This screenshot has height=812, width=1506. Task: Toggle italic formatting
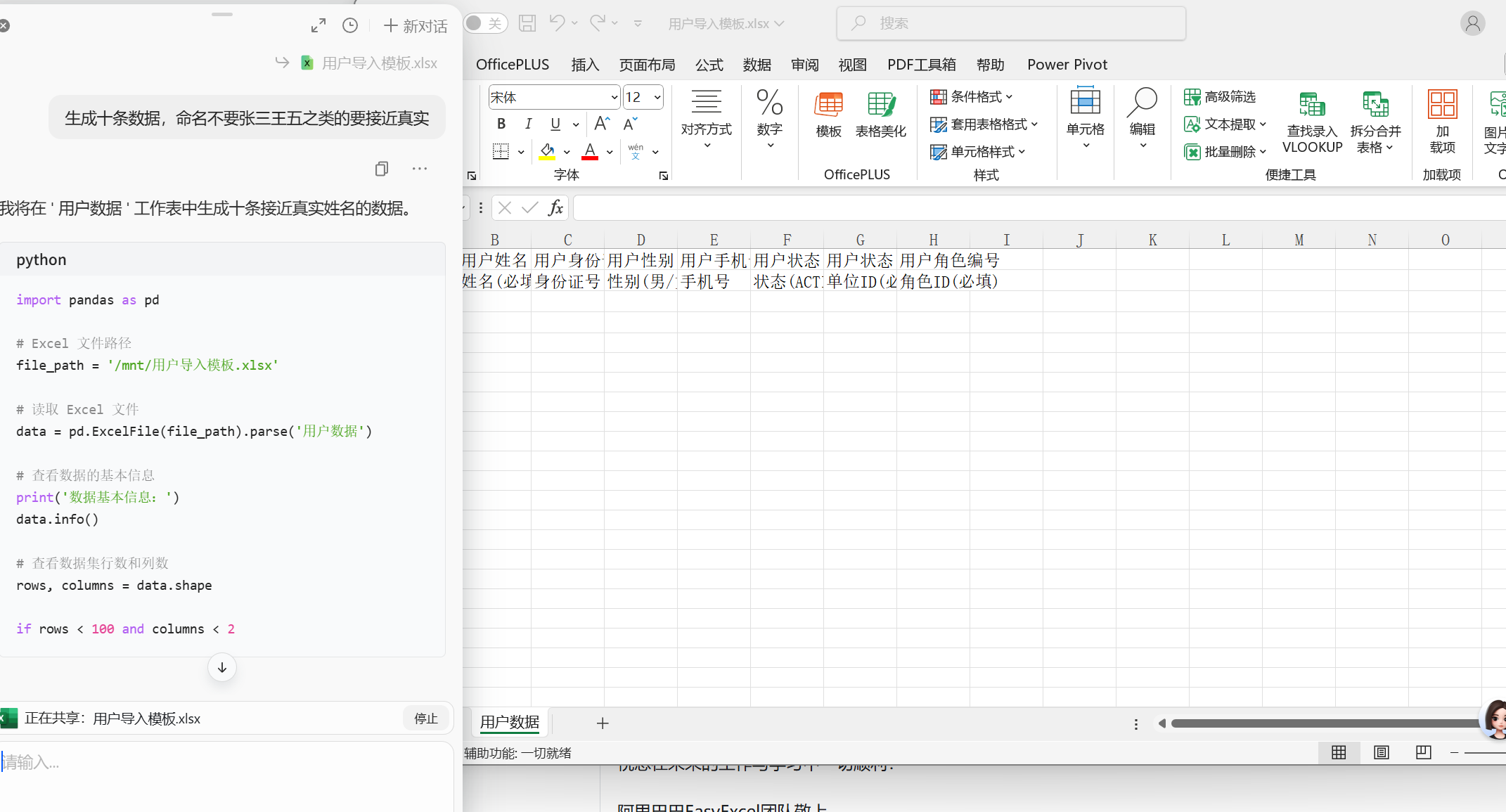(x=528, y=124)
